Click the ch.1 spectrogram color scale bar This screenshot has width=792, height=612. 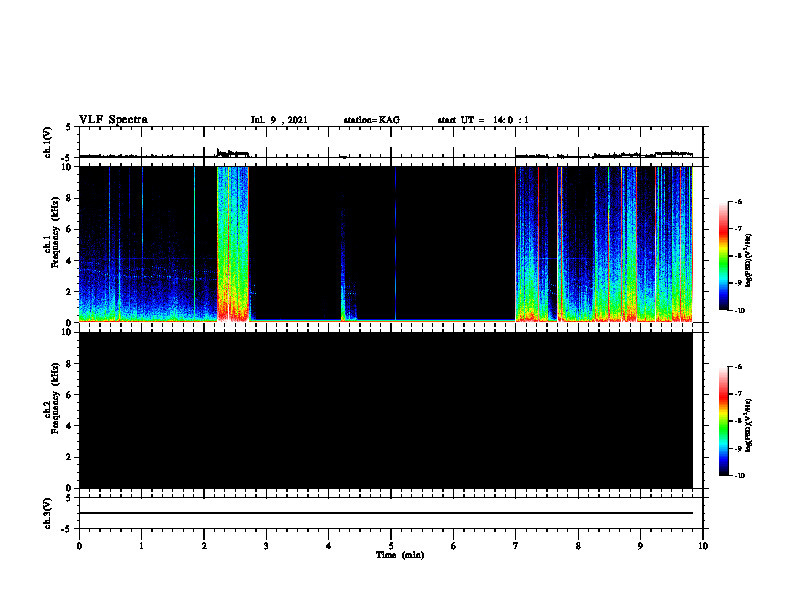(x=723, y=256)
